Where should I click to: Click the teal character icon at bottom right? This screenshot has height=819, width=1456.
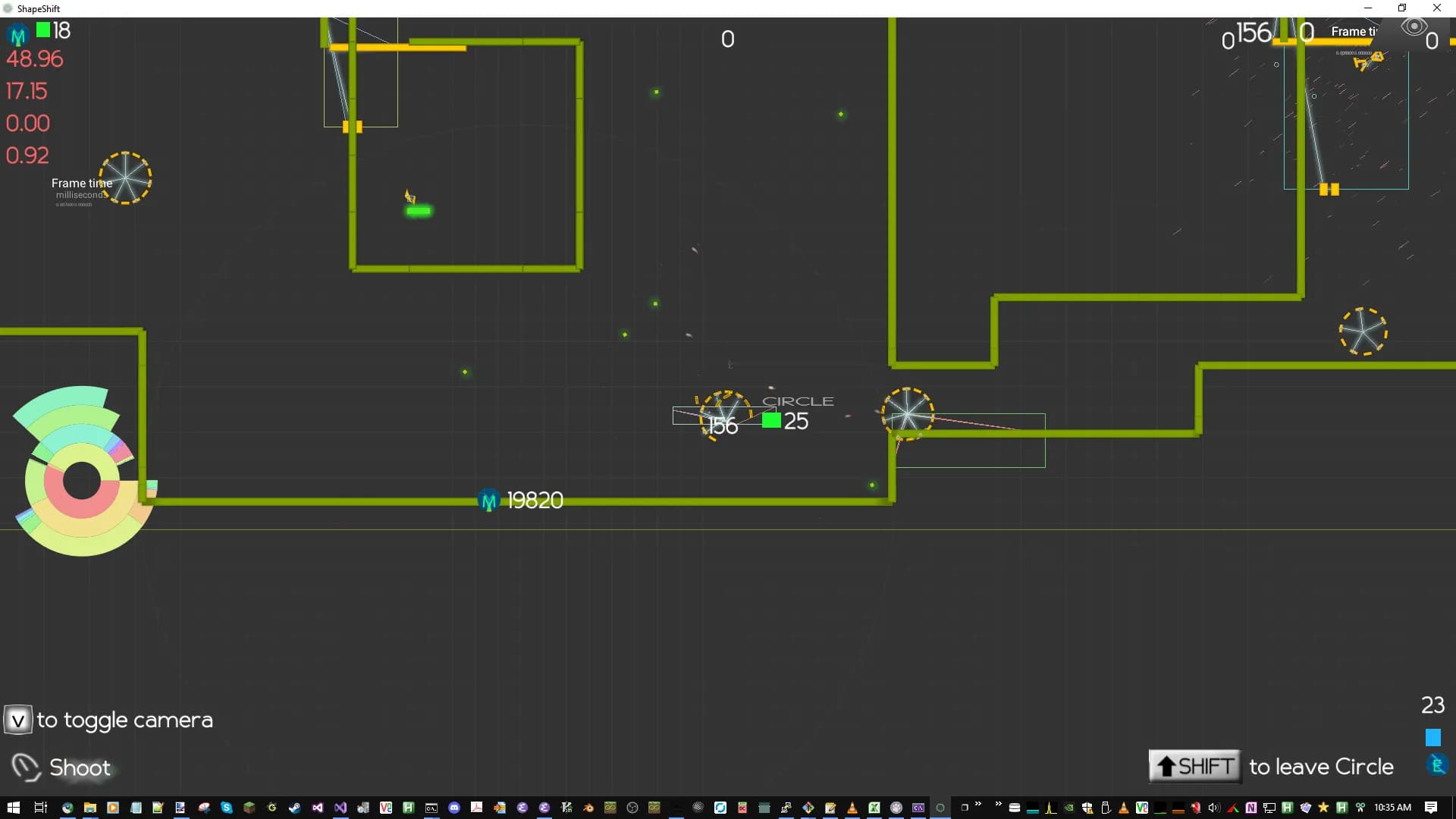click(x=1436, y=764)
